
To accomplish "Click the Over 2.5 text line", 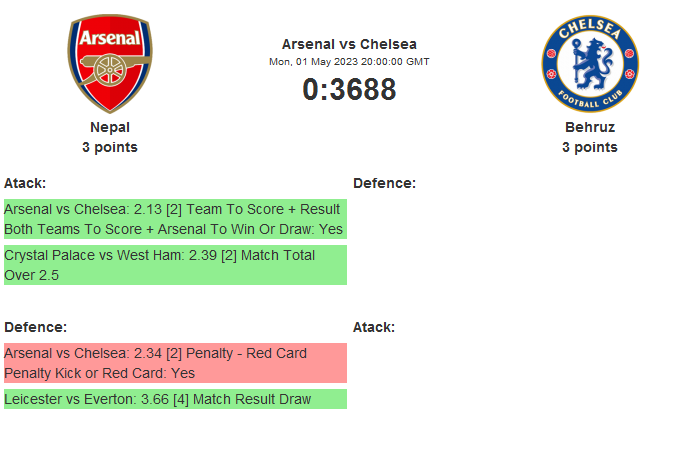I will 30,275.
